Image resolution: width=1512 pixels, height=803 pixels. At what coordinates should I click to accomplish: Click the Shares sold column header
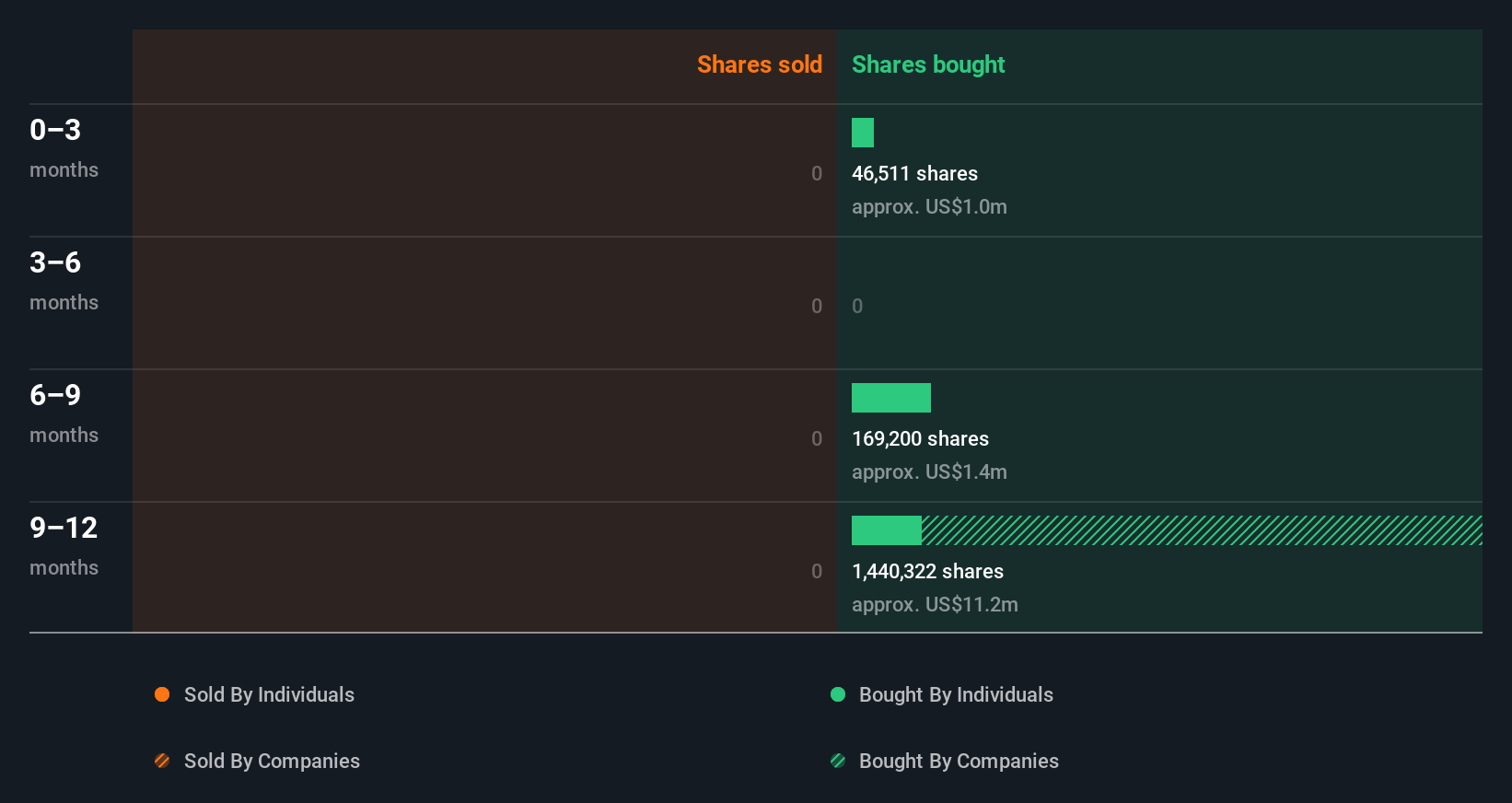click(x=760, y=64)
